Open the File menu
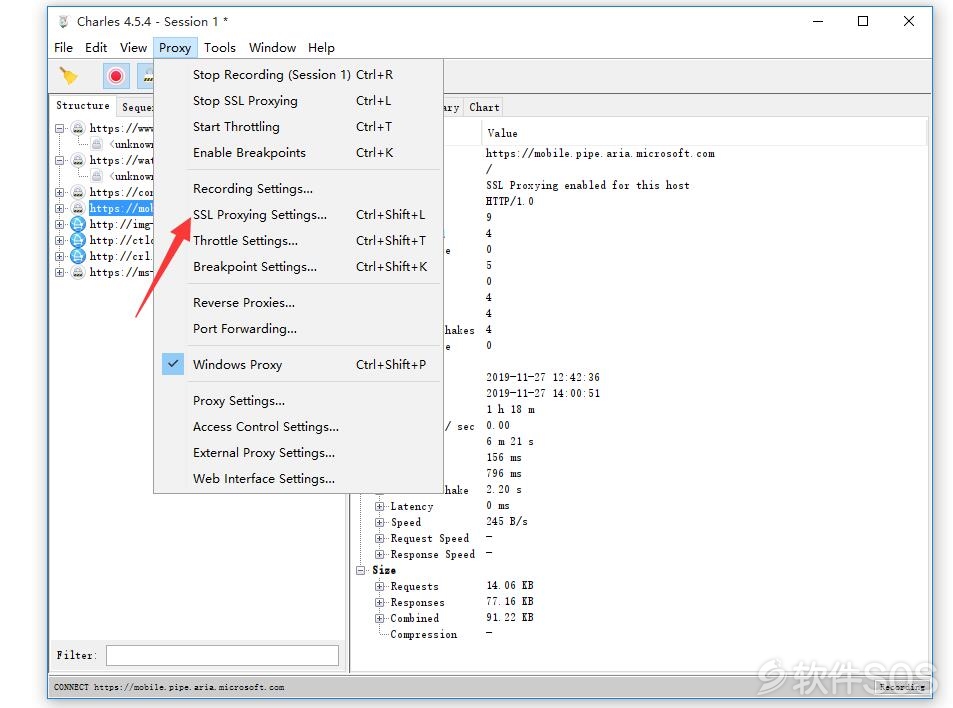 point(63,47)
